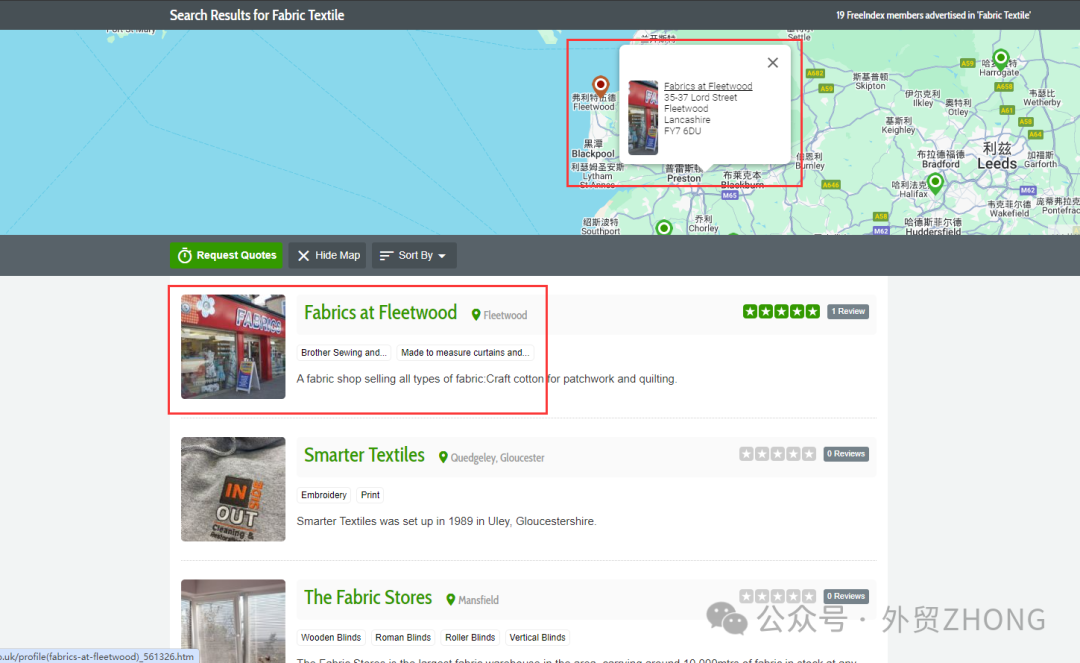The height and width of the screenshot is (663, 1080).
Task: Select the Brother Sewing and... tag
Action: (x=343, y=353)
